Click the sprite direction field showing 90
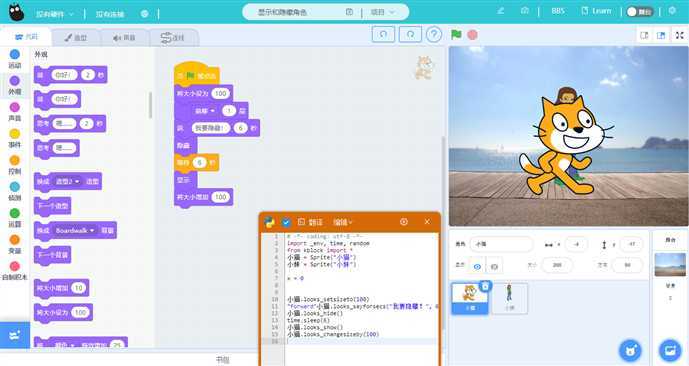 (x=627, y=265)
